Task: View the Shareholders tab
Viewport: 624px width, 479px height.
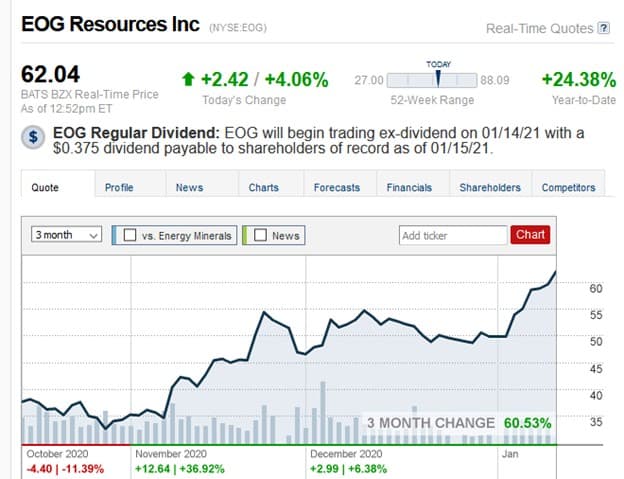Action: click(x=490, y=187)
